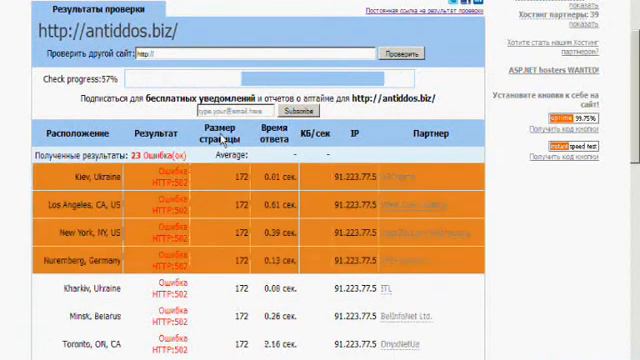The height and width of the screenshot is (360, 640).
Task: Click the Партнер column header
Action: pyautogui.click(x=431, y=133)
